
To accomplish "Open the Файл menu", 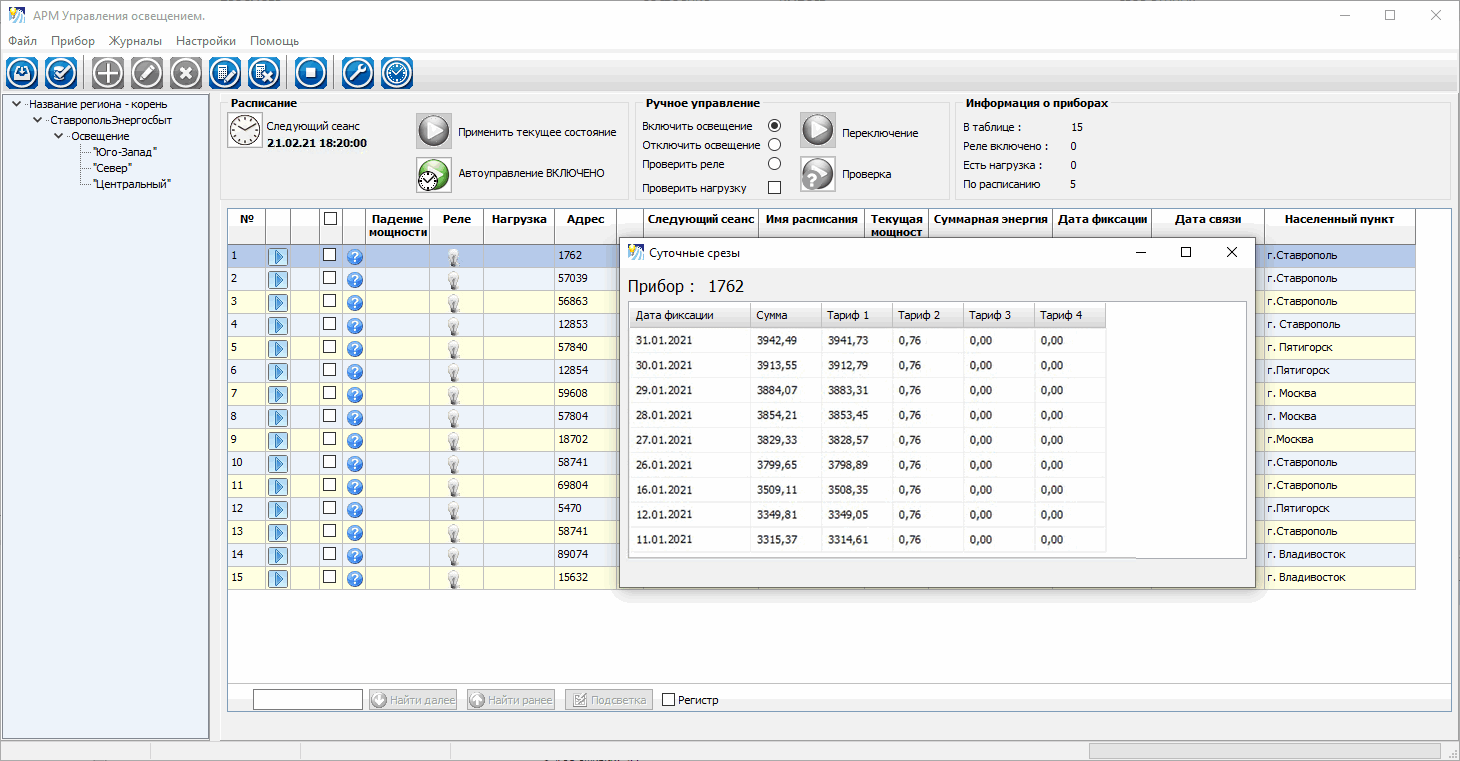I will 22,41.
